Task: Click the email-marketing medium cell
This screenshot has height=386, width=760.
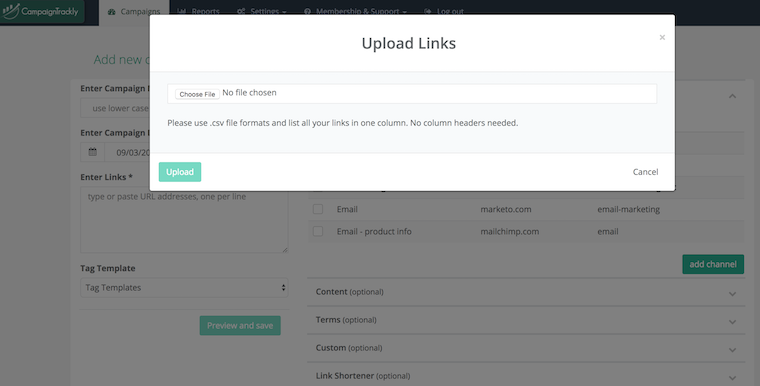Action: [x=629, y=209]
